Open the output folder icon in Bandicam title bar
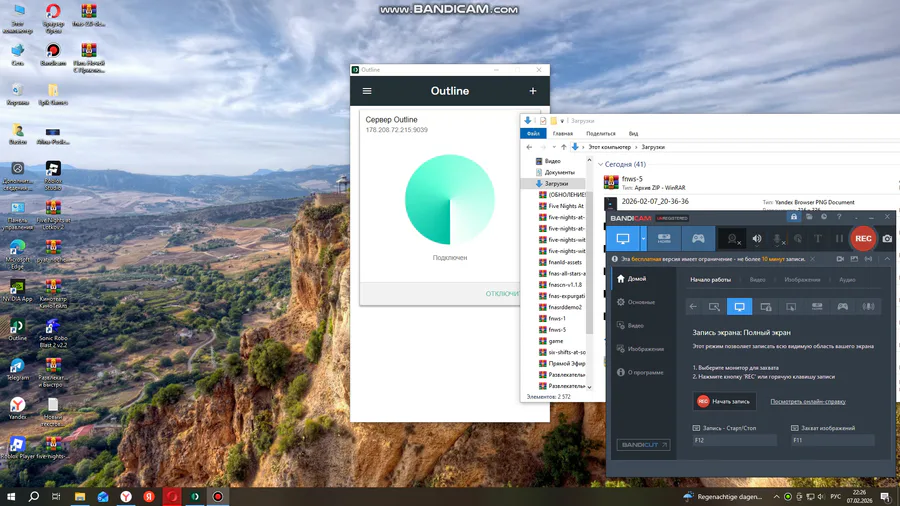The width and height of the screenshot is (900, 506). click(809, 217)
